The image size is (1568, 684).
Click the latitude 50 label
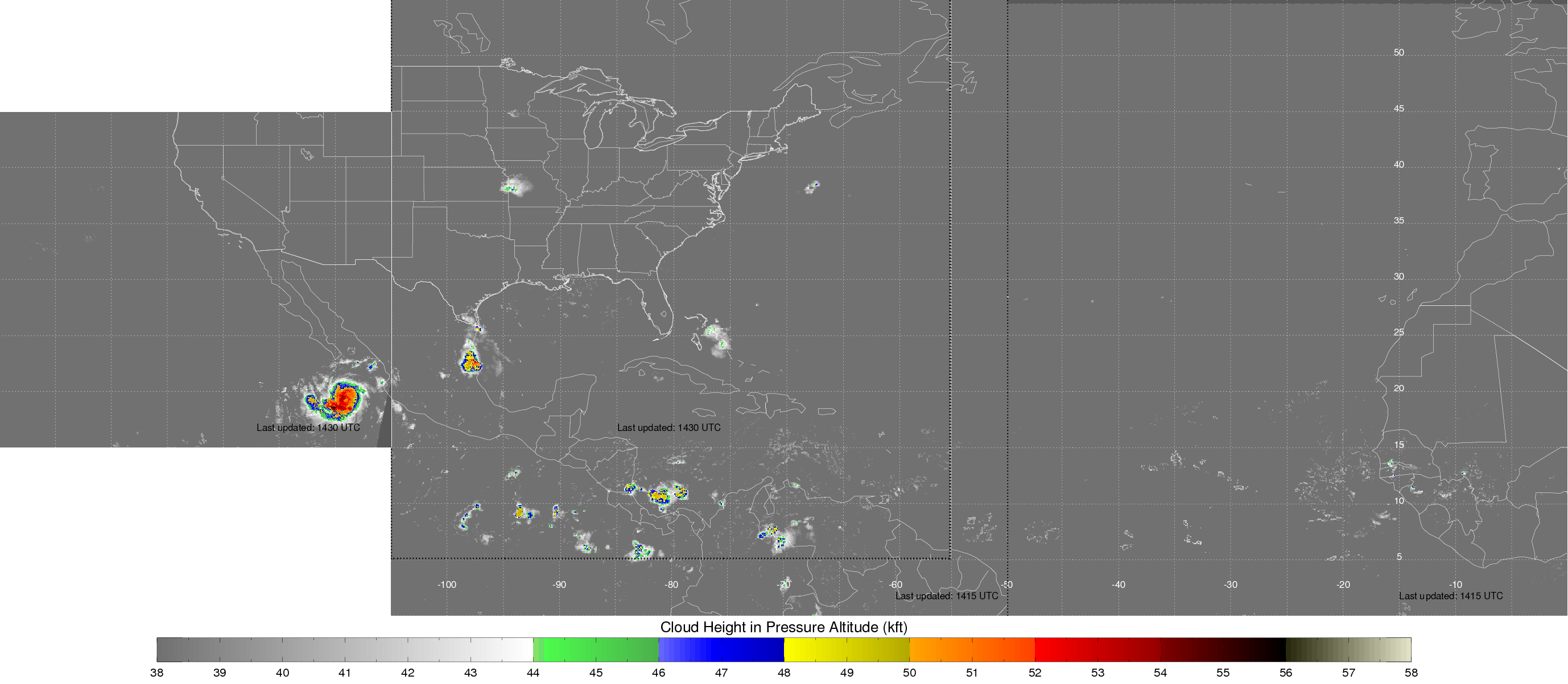(1399, 52)
